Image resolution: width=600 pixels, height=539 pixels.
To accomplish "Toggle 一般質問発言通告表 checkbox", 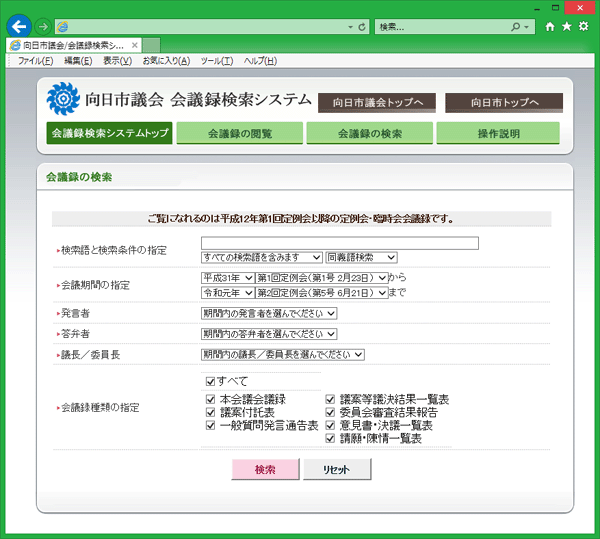I will click(210, 425).
